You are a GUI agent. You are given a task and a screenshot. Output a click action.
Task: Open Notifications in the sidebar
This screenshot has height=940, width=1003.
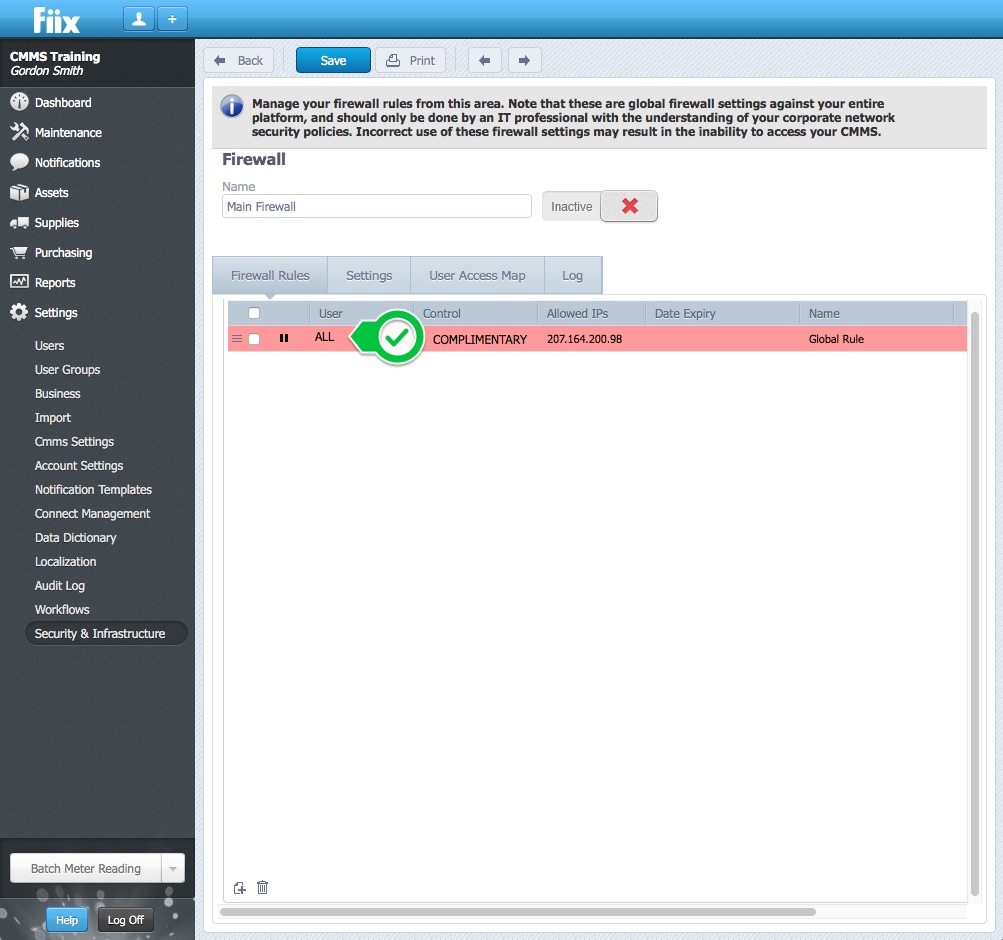[x=67, y=162]
